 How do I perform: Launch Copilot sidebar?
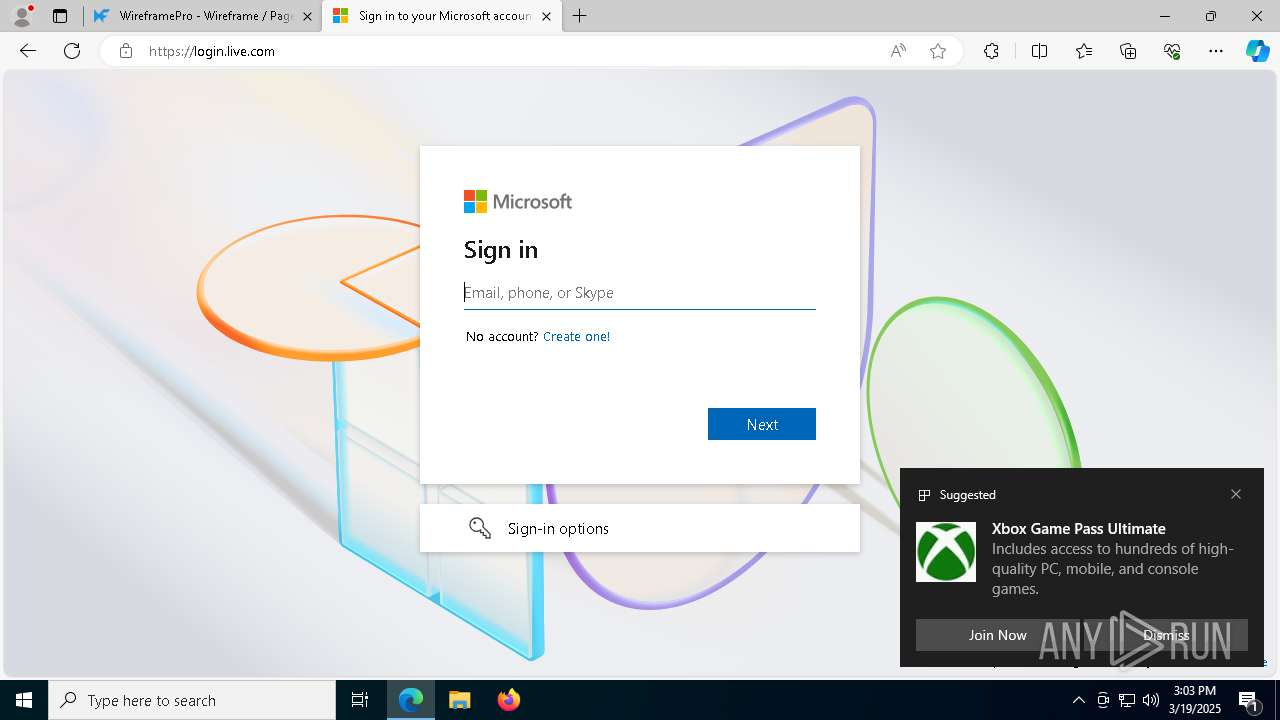[x=1257, y=51]
